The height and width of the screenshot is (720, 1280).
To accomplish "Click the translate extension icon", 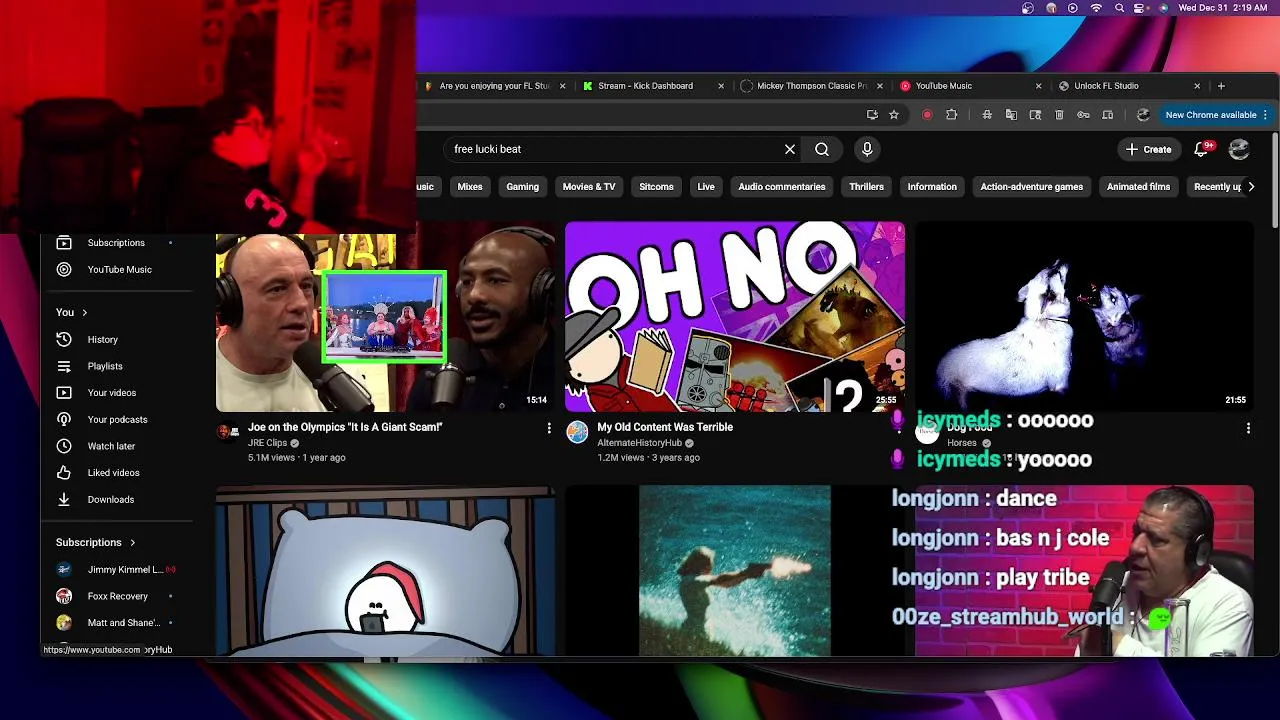I will coord(1011,115).
